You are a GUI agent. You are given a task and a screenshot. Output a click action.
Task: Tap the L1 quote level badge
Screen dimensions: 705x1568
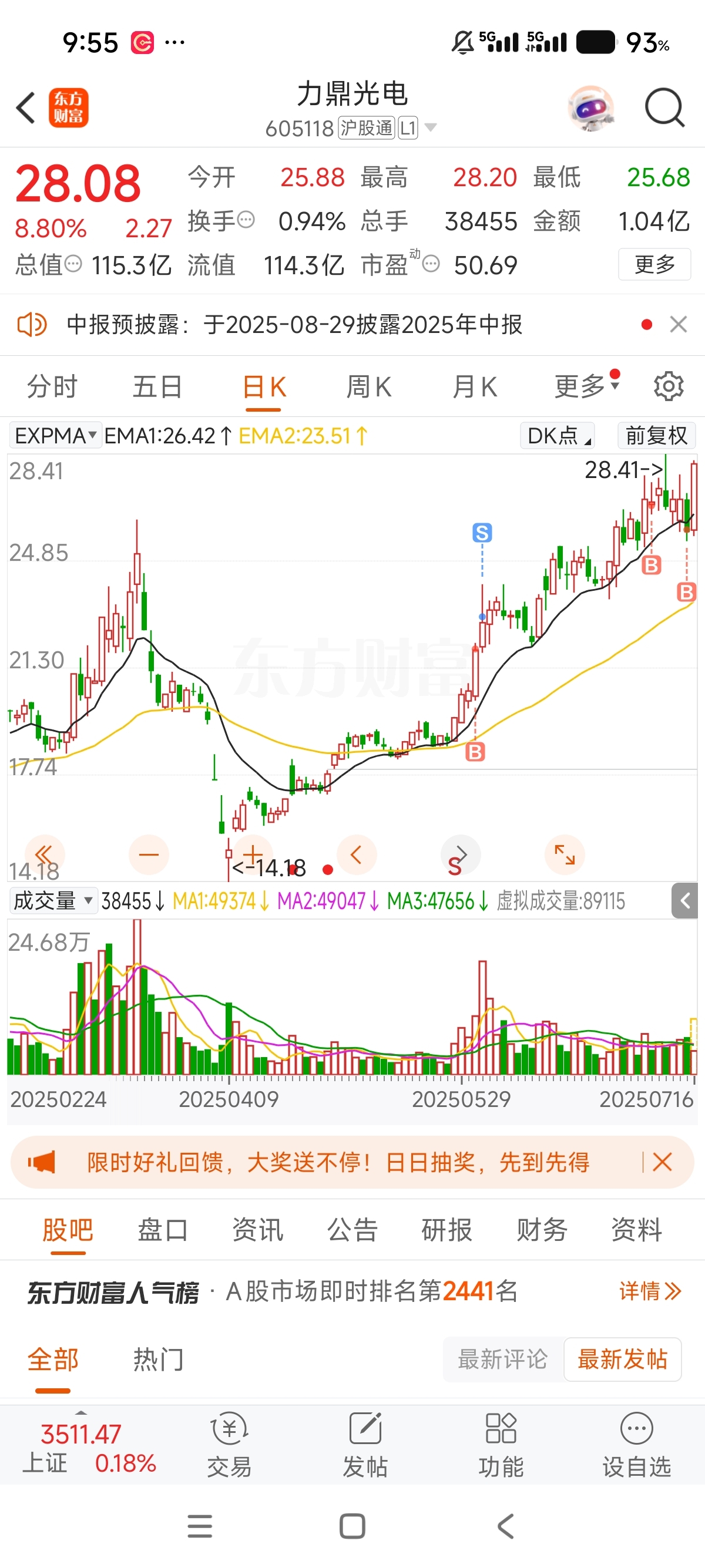point(408,128)
